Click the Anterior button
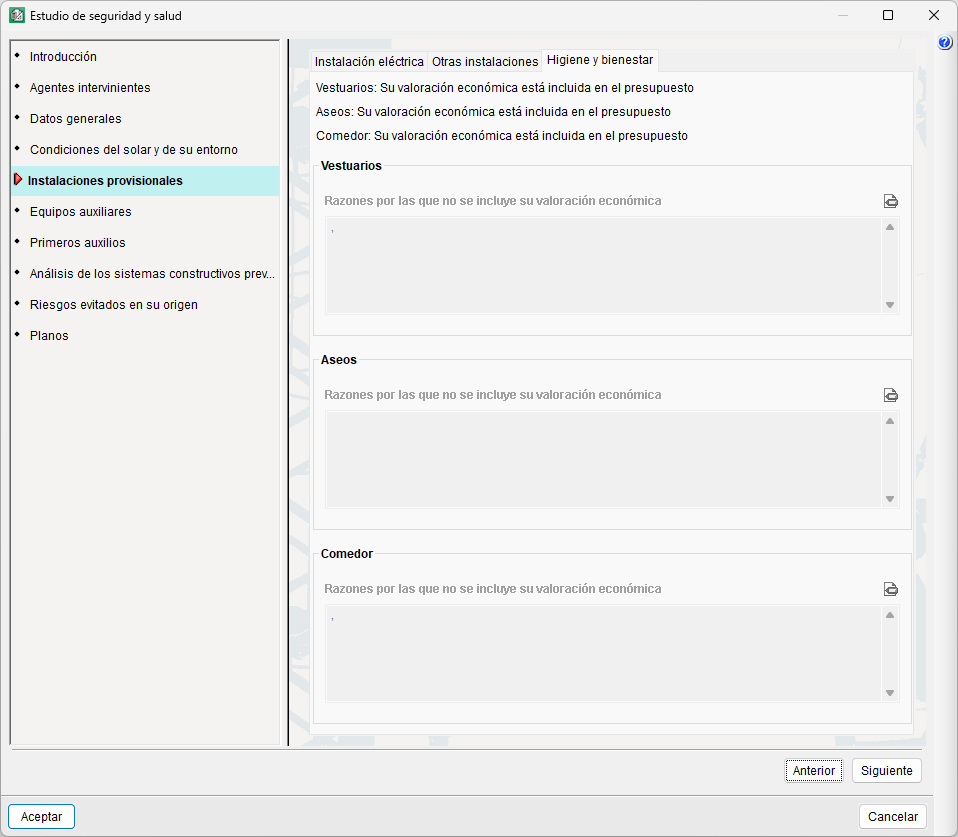Viewport: 958px width, 837px height. 814,771
